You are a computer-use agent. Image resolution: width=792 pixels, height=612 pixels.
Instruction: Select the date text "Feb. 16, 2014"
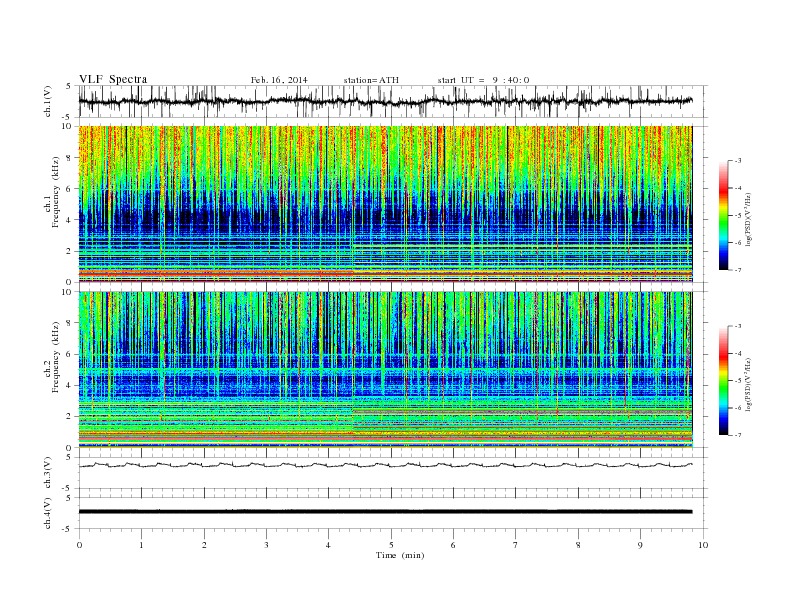(x=279, y=80)
